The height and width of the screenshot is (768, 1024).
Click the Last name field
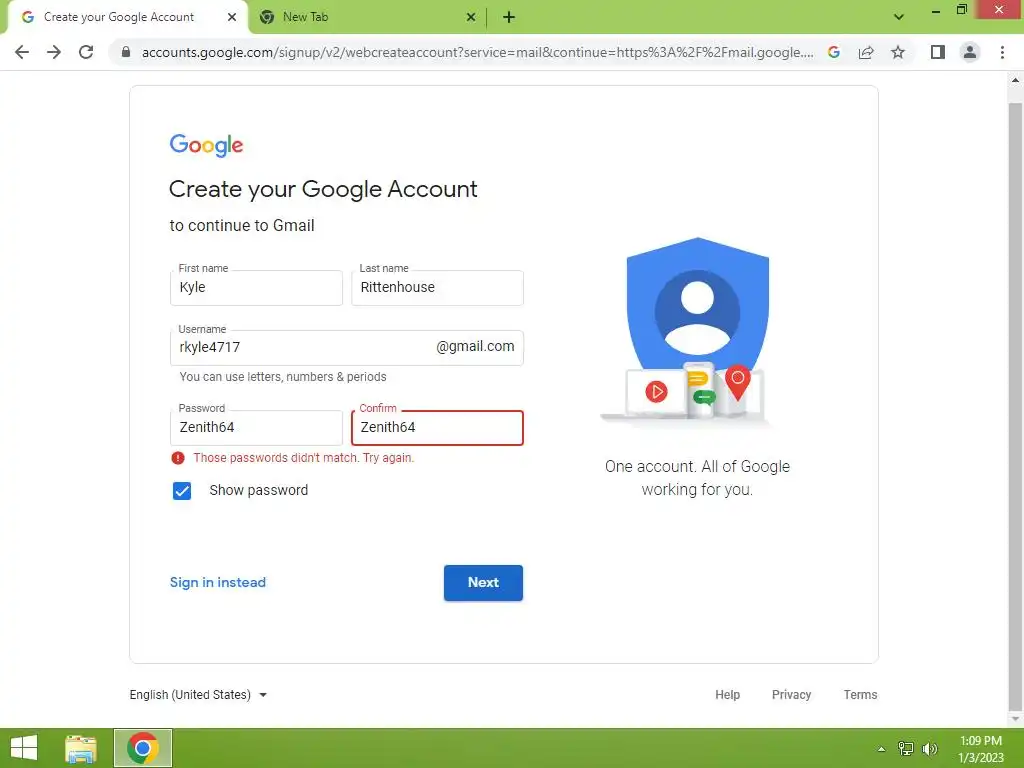point(438,288)
